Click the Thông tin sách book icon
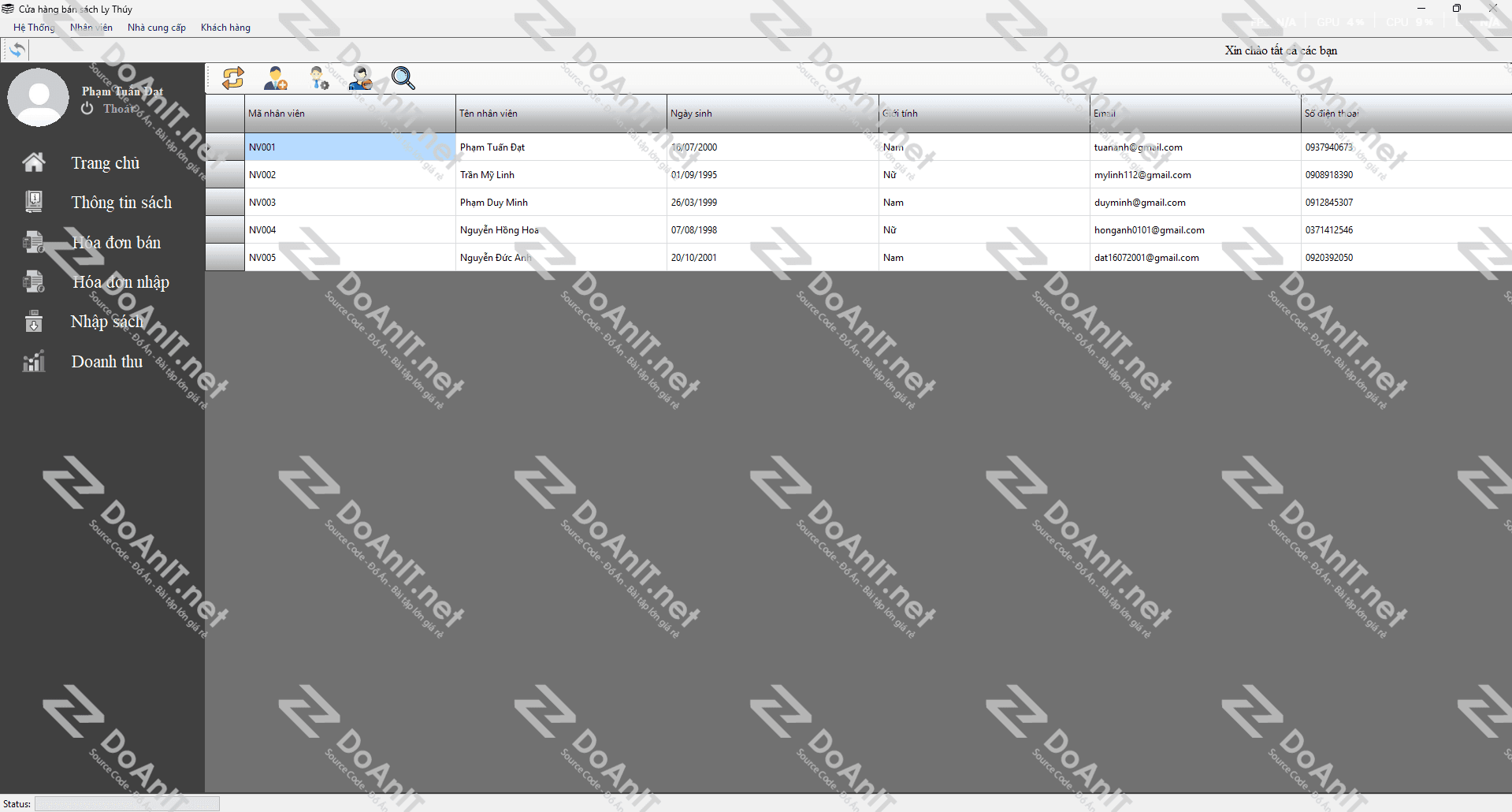Viewport: 1512px width, 812px height. tap(34, 202)
